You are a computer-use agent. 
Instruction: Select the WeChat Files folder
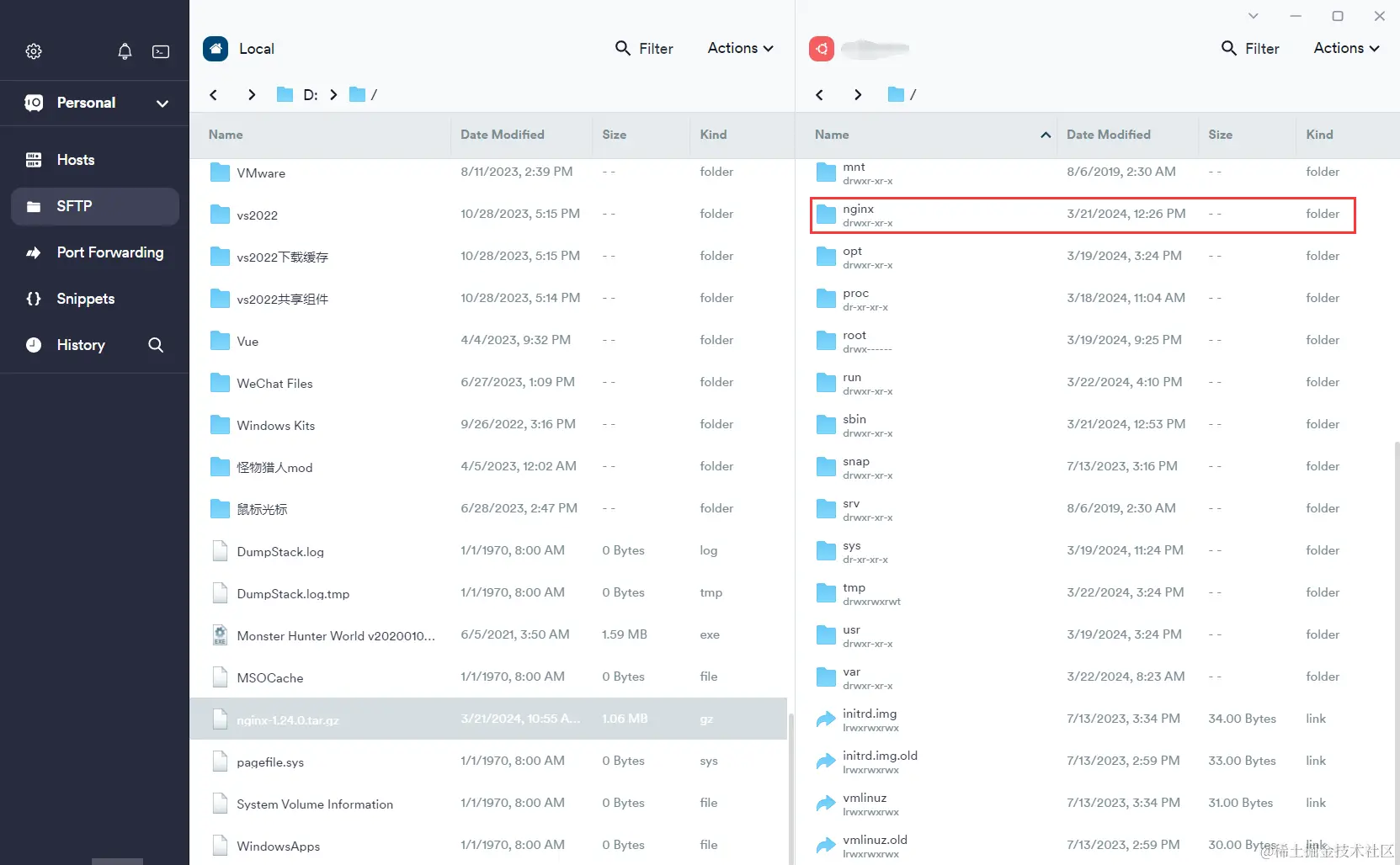click(488, 383)
